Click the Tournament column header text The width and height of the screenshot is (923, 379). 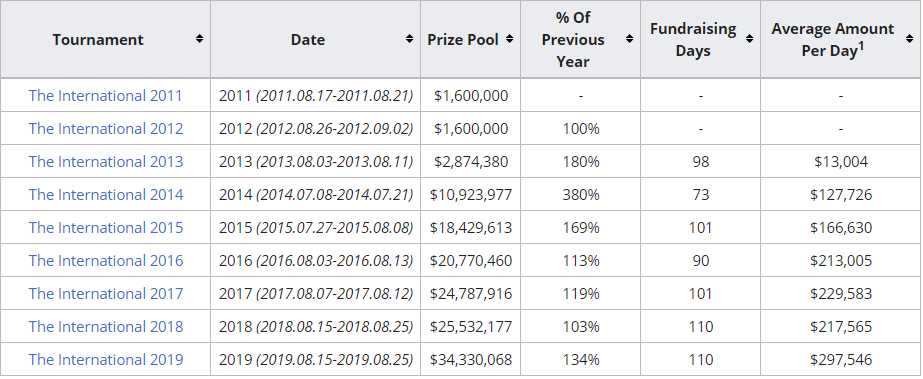coord(98,39)
